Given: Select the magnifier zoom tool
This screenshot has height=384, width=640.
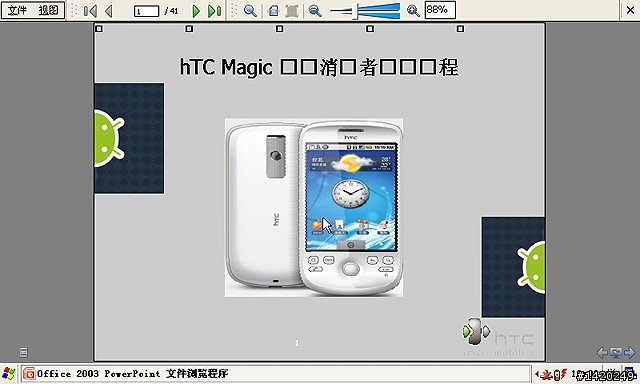Looking at the screenshot, I should (250, 11).
